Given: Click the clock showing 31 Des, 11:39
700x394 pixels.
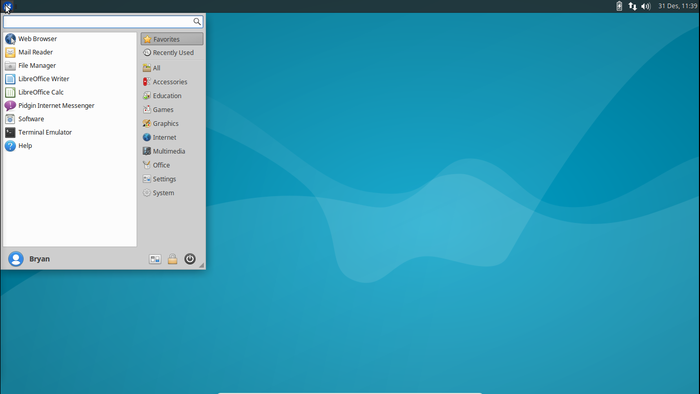Looking at the screenshot, I should (x=677, y=6).
